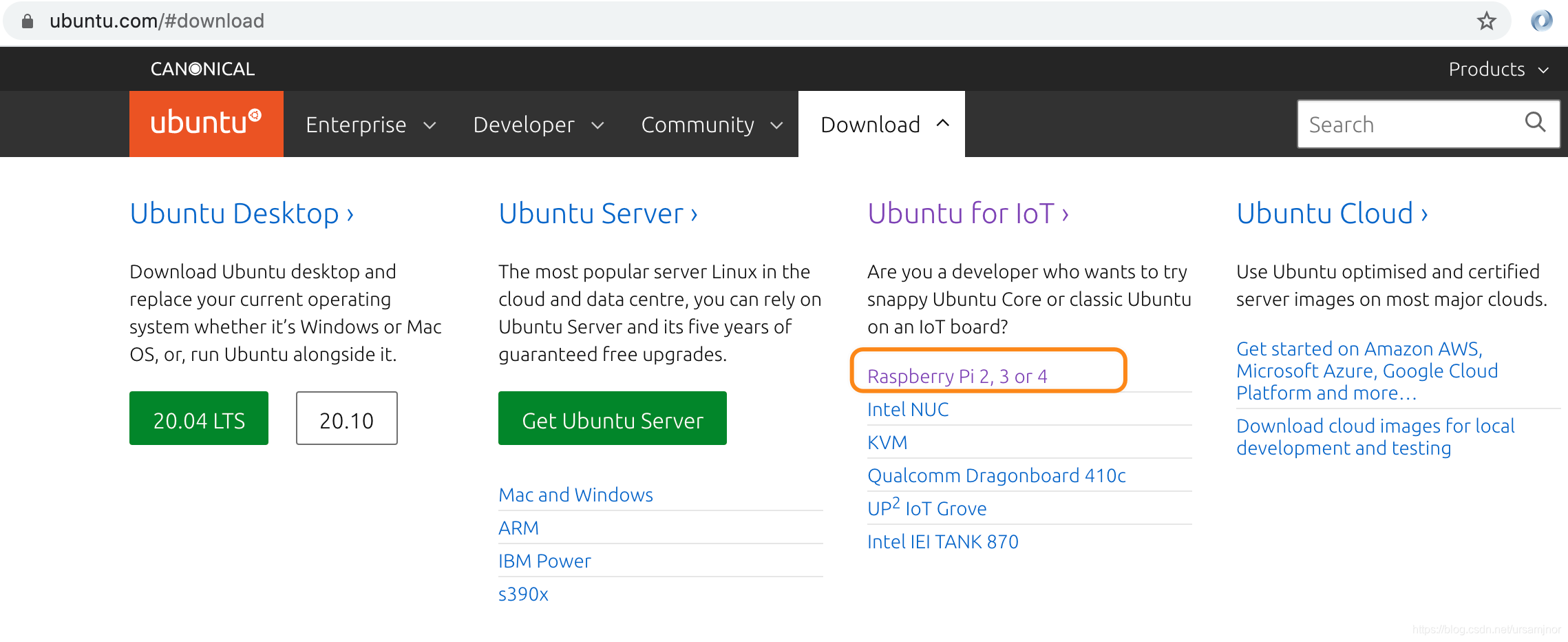Open the Ubuntu Cloud heading link

click(1332, 214)
